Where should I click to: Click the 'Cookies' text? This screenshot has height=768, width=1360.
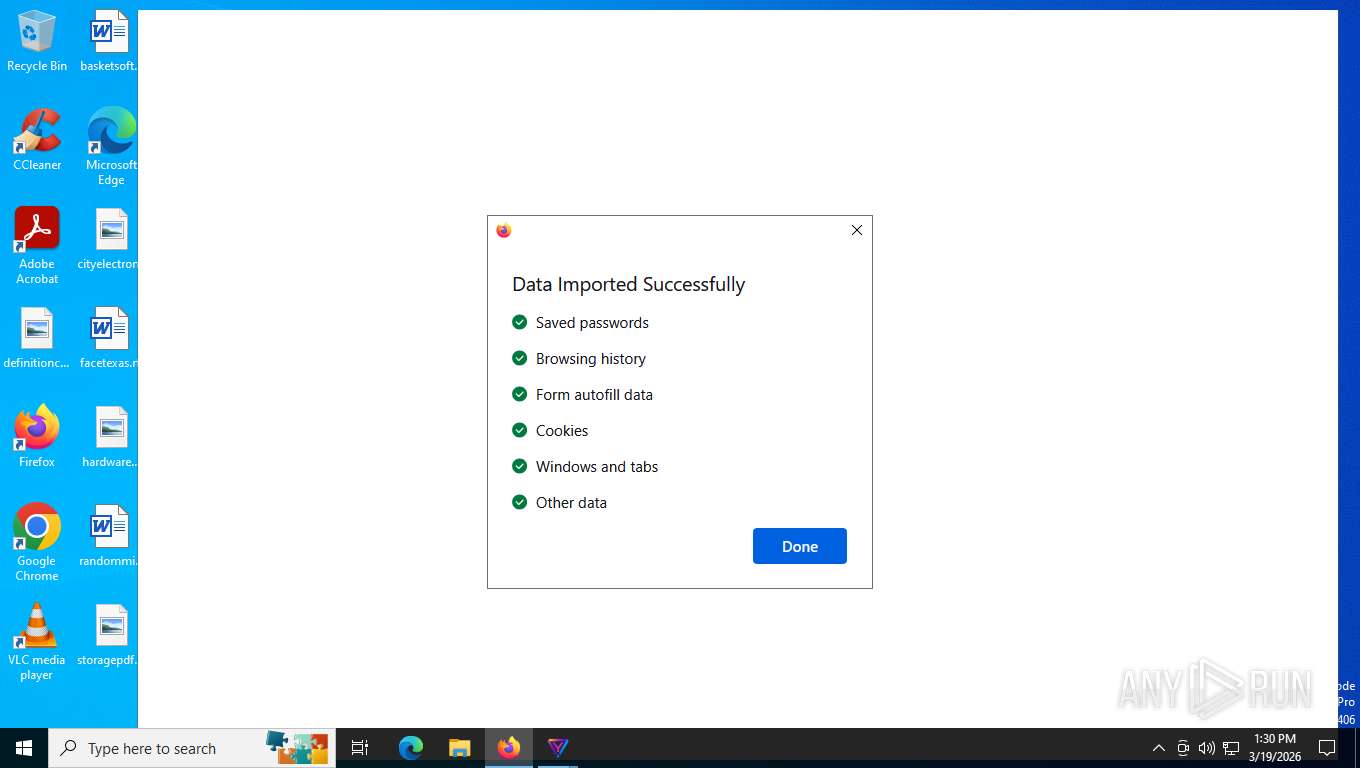(562, 430)
